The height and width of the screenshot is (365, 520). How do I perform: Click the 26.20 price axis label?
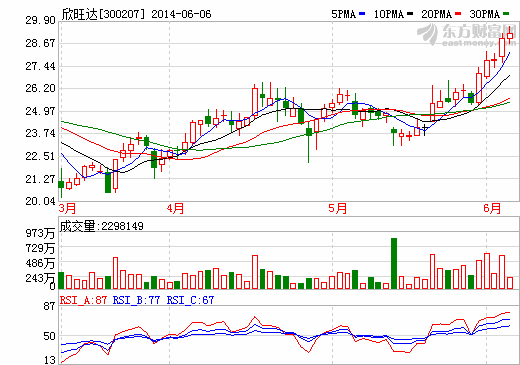40,88
